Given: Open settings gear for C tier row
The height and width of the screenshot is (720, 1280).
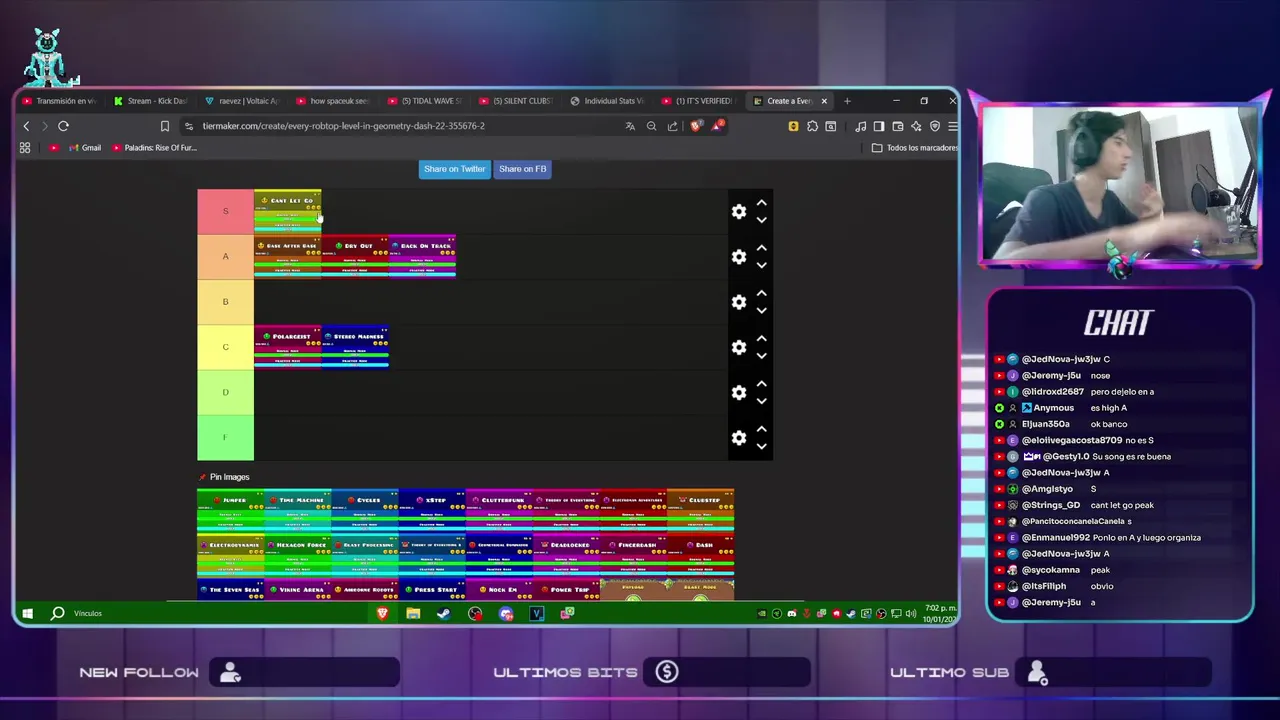Looking at the screenshot, I should [738, 347].
